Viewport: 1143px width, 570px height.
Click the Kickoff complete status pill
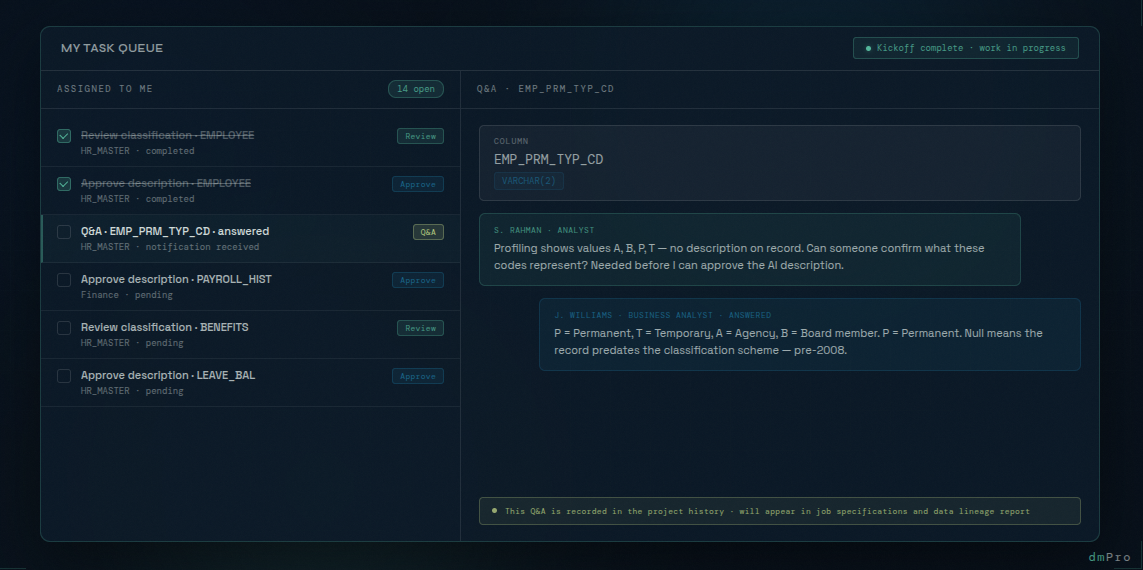tap(965, 48)
